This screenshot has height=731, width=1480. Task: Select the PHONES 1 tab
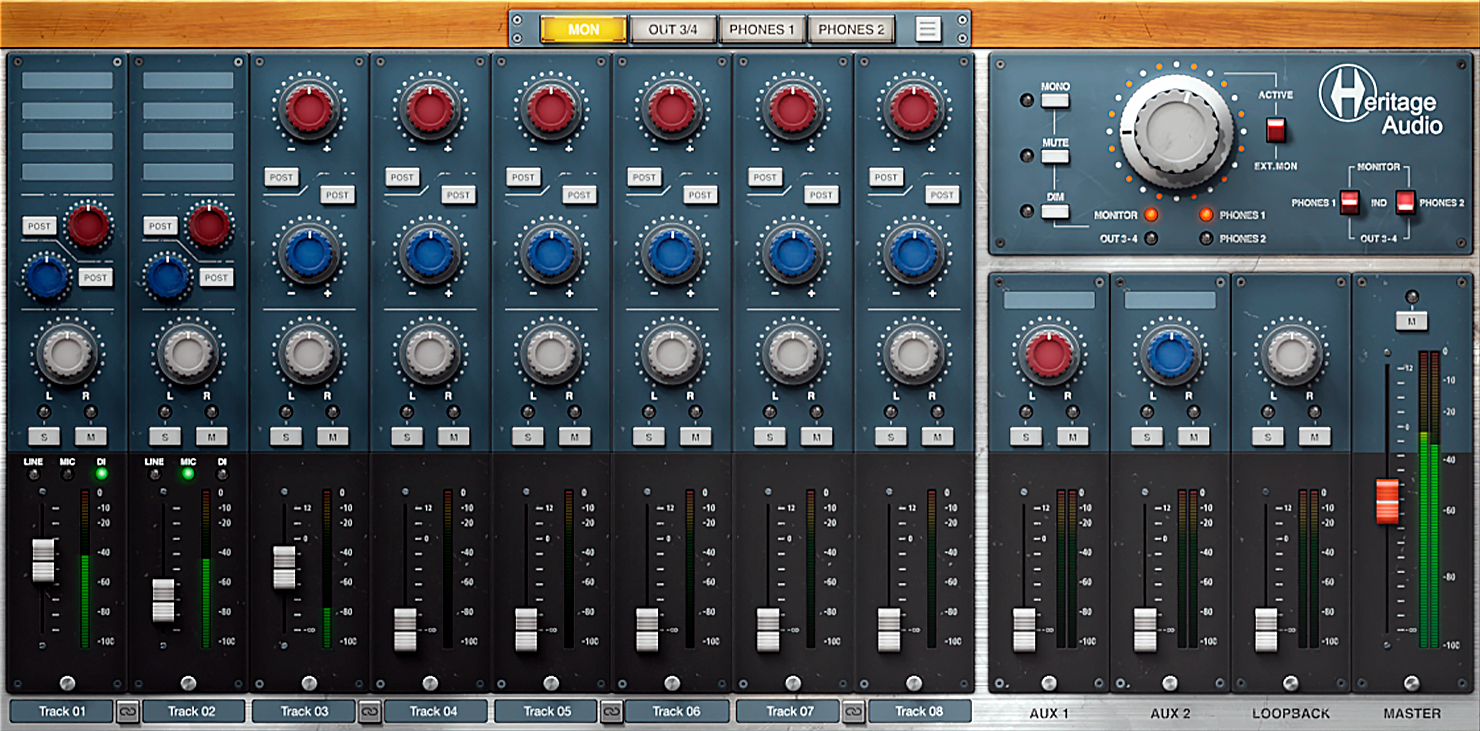coord(762,29)
